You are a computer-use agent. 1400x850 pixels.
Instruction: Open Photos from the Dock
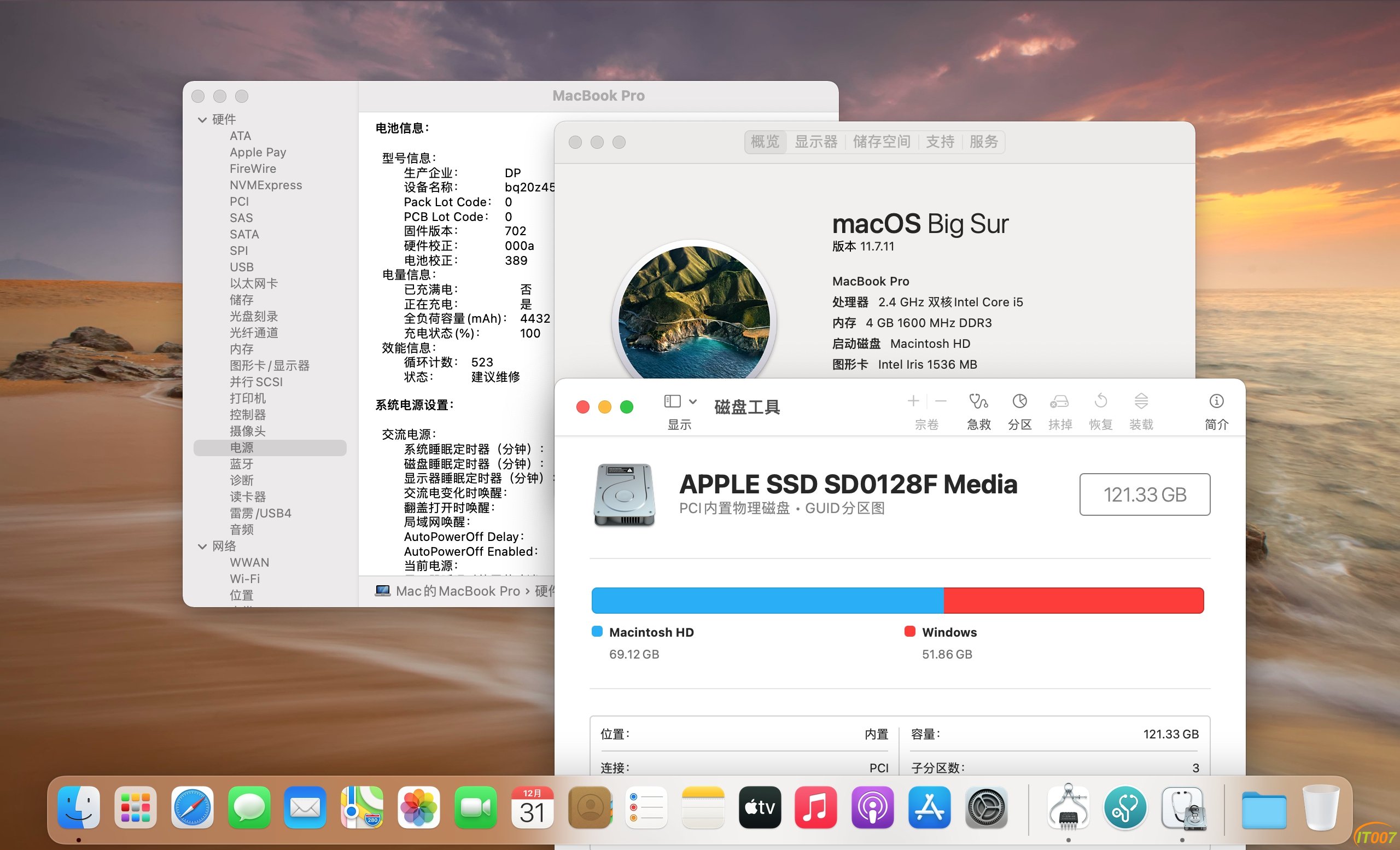pyautogui.click(x=419, y=807)
